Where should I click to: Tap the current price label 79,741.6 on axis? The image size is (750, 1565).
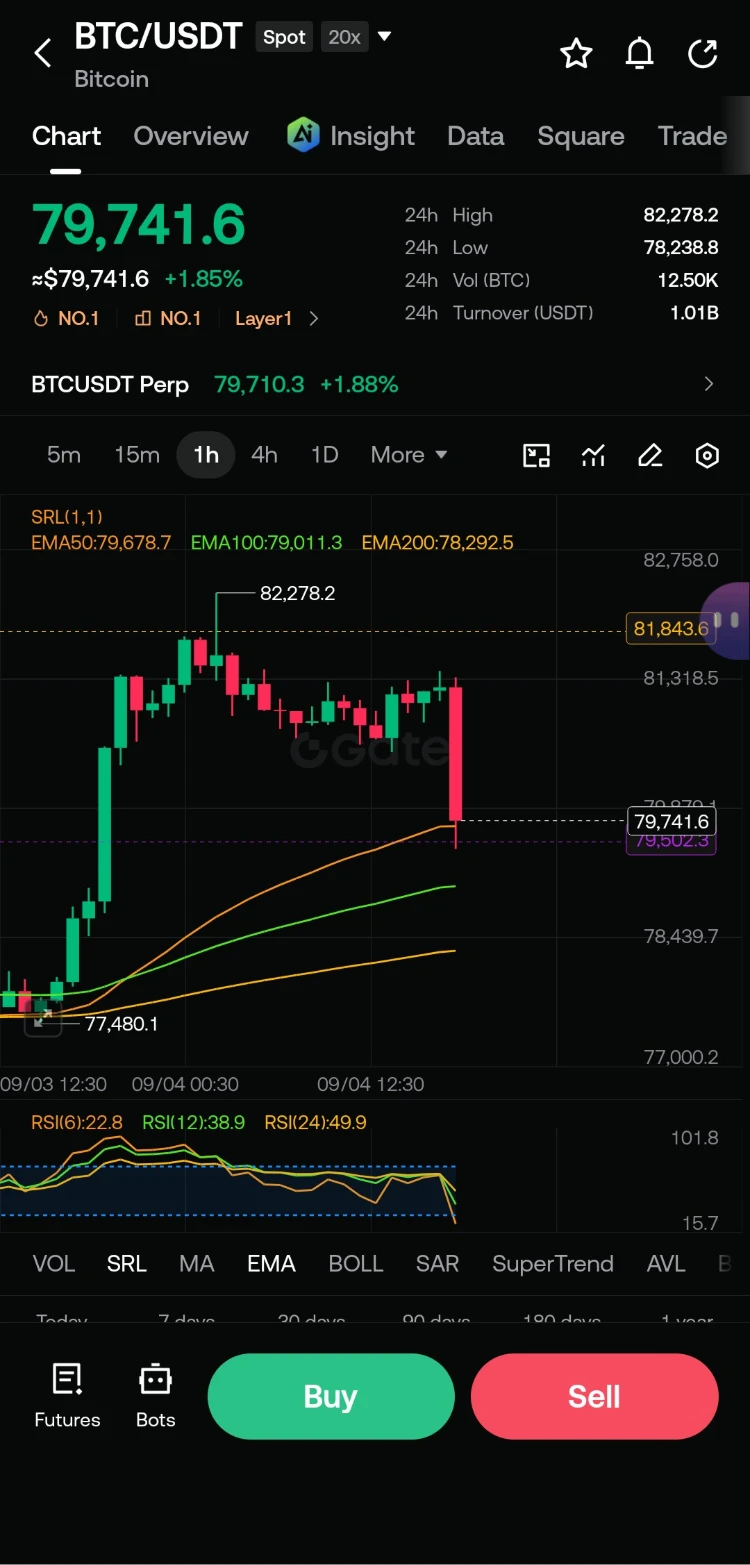(671, 822)
